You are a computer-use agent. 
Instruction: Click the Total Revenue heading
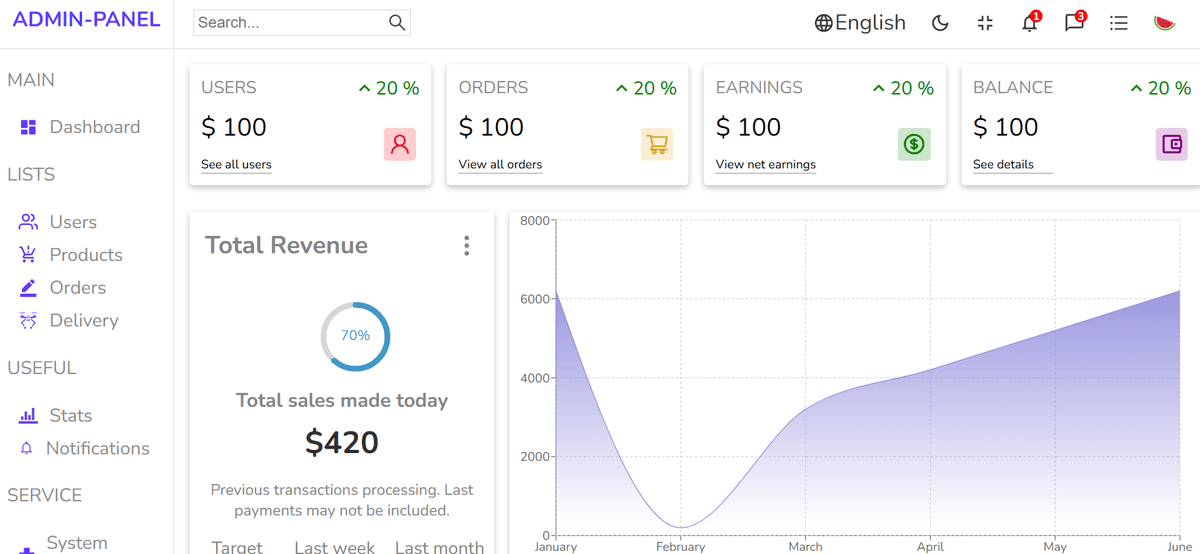click(x=286, y=246)
